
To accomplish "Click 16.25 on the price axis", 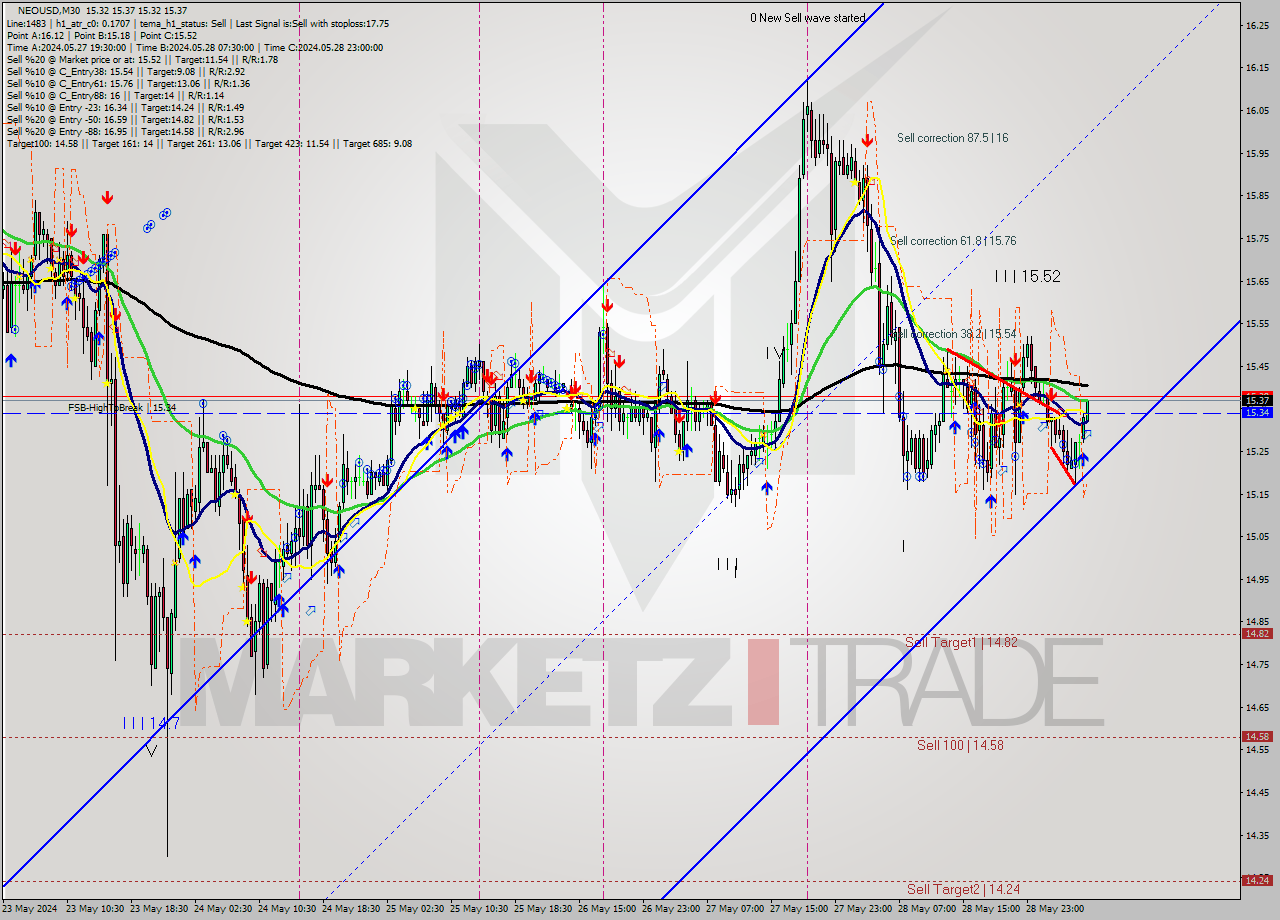I will 1257,25.
